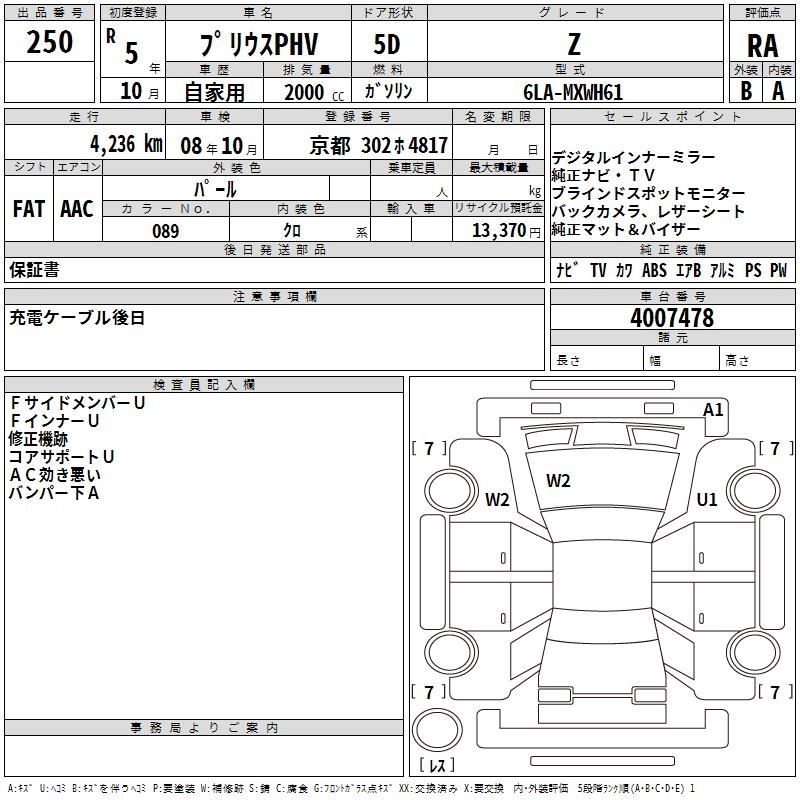Click ABS in genuine equipment row
This screenshot has width=800, height=800.
click(x=654, y=270)
